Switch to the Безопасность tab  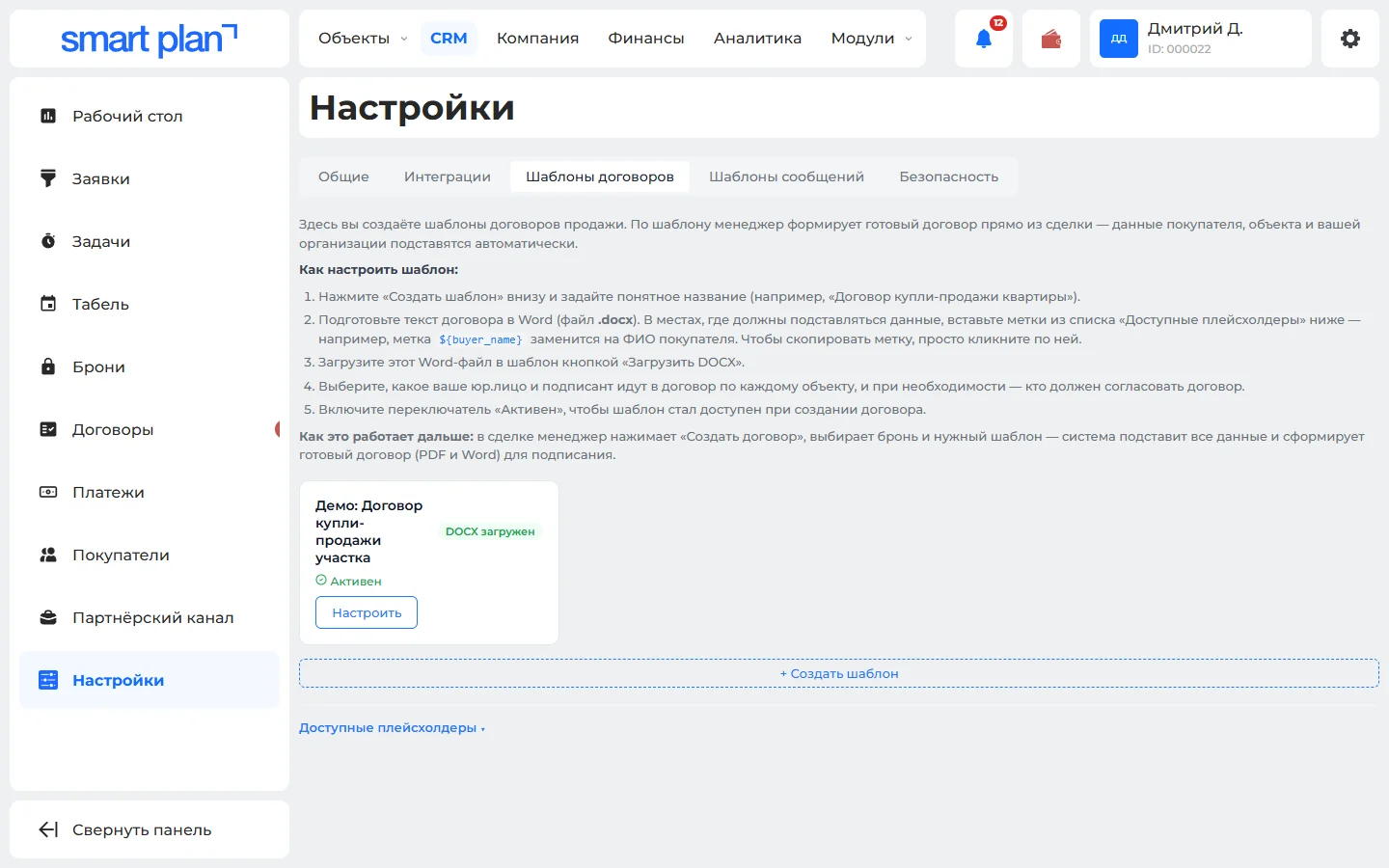pyautogui.click(x=949, y=176)
